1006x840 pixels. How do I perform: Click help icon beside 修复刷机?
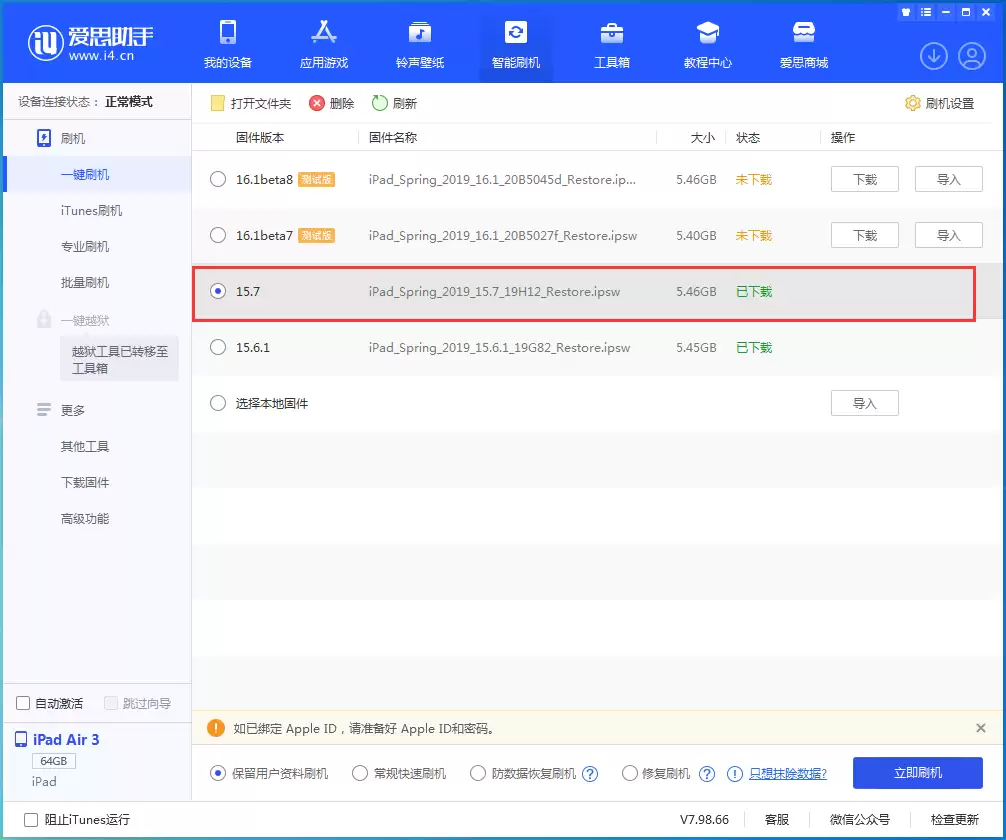(x=707, y=774)
